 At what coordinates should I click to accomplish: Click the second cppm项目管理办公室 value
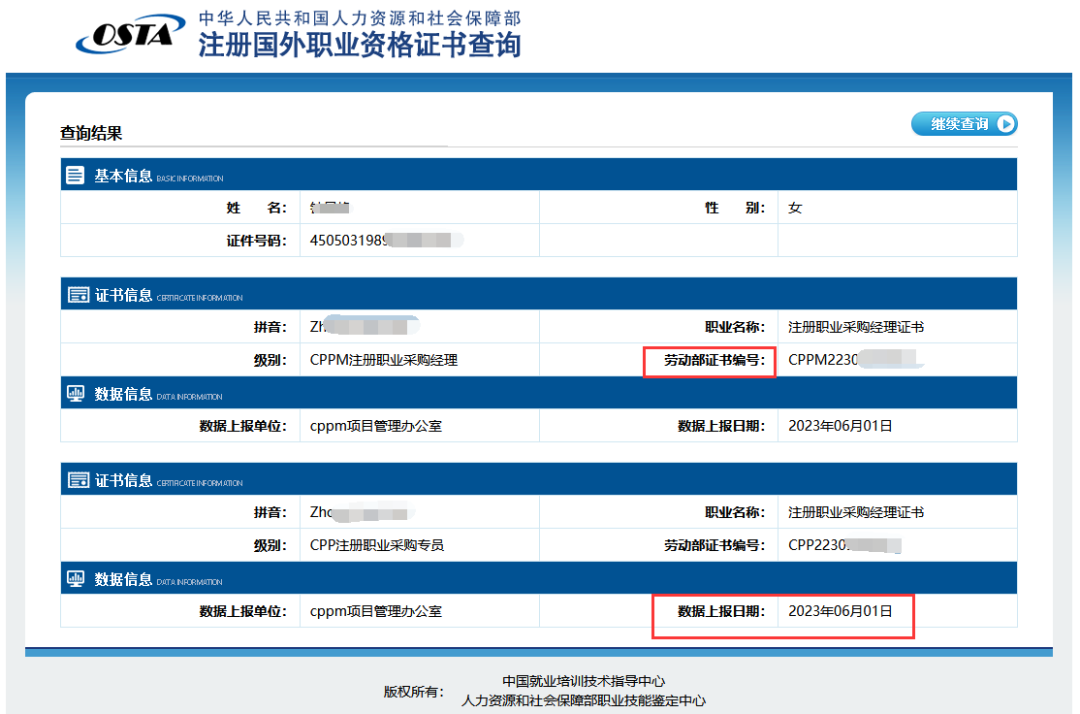click(376, 611)
